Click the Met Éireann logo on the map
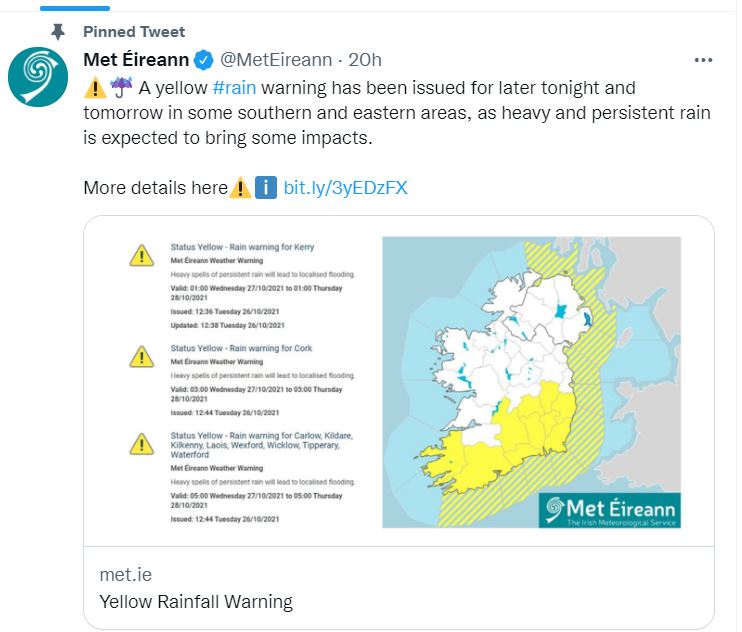Image resolution: width=742 pixels, height=632 pixels. pyautogui.click(x=609, y=511)
